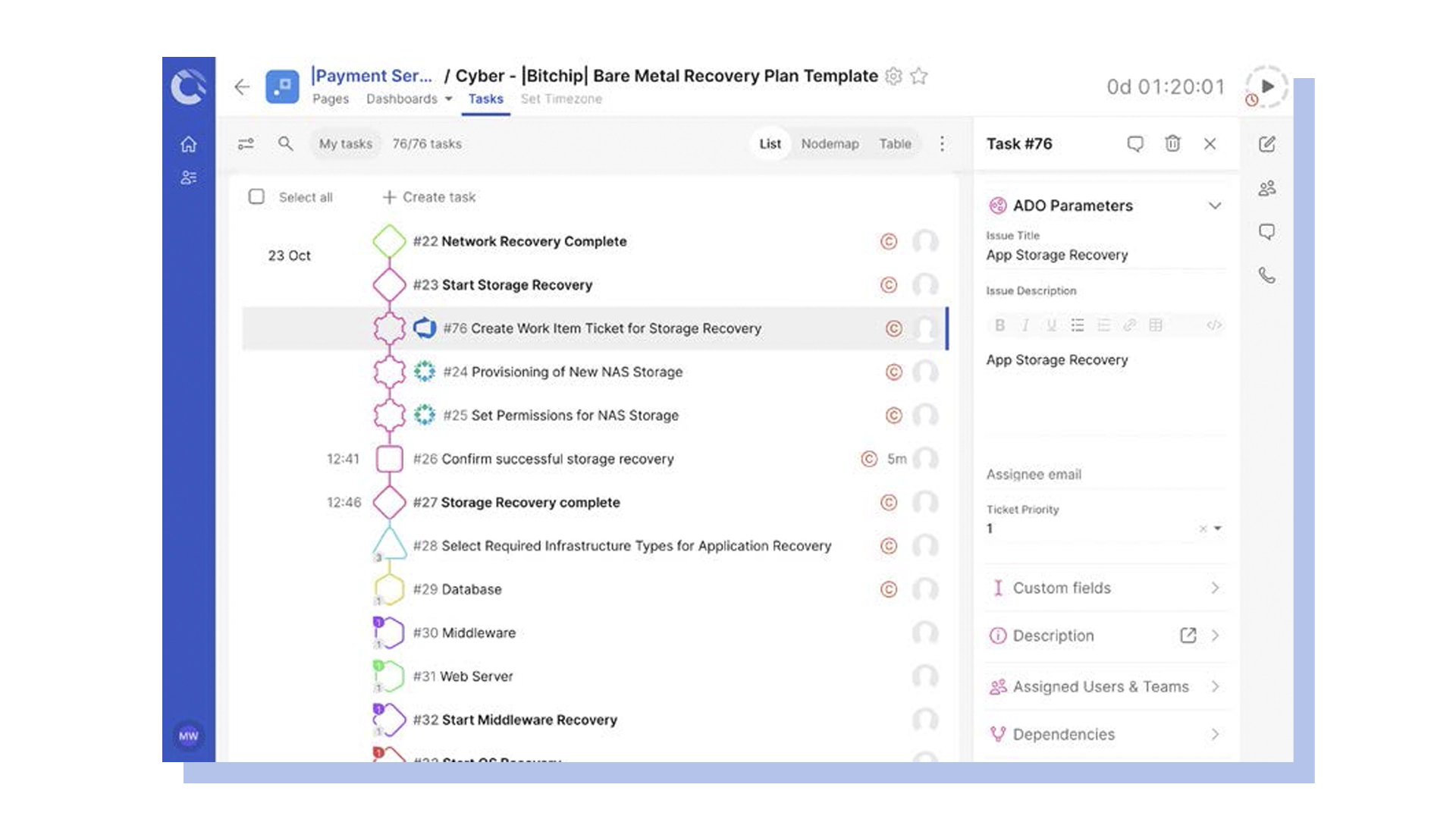Click the phone call icon
The width and height of the screenshot is (1456, 819).
coord(1266,275)
